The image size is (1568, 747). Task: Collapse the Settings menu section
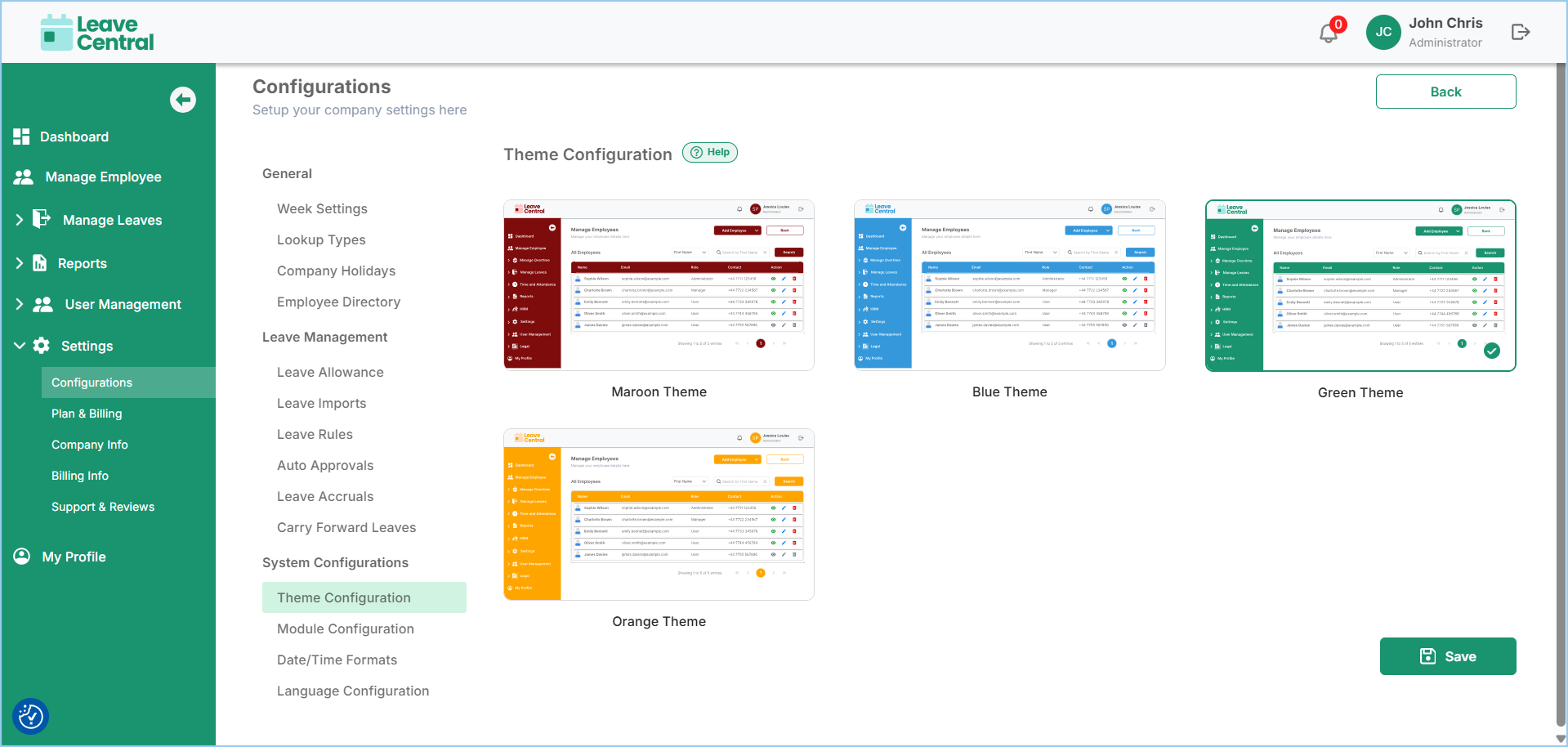point(20,346)
